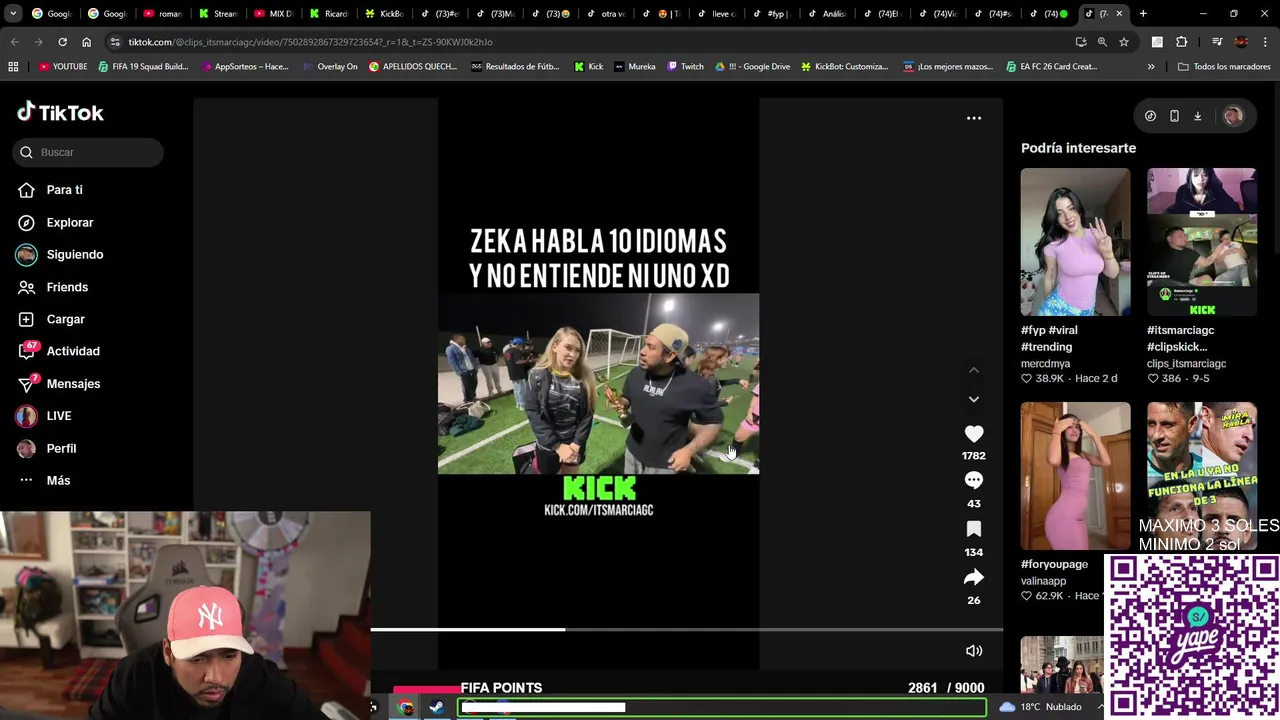Open Overlay On bookmark
This screenshot has width=1280, height=720.
tap(329, 67)
